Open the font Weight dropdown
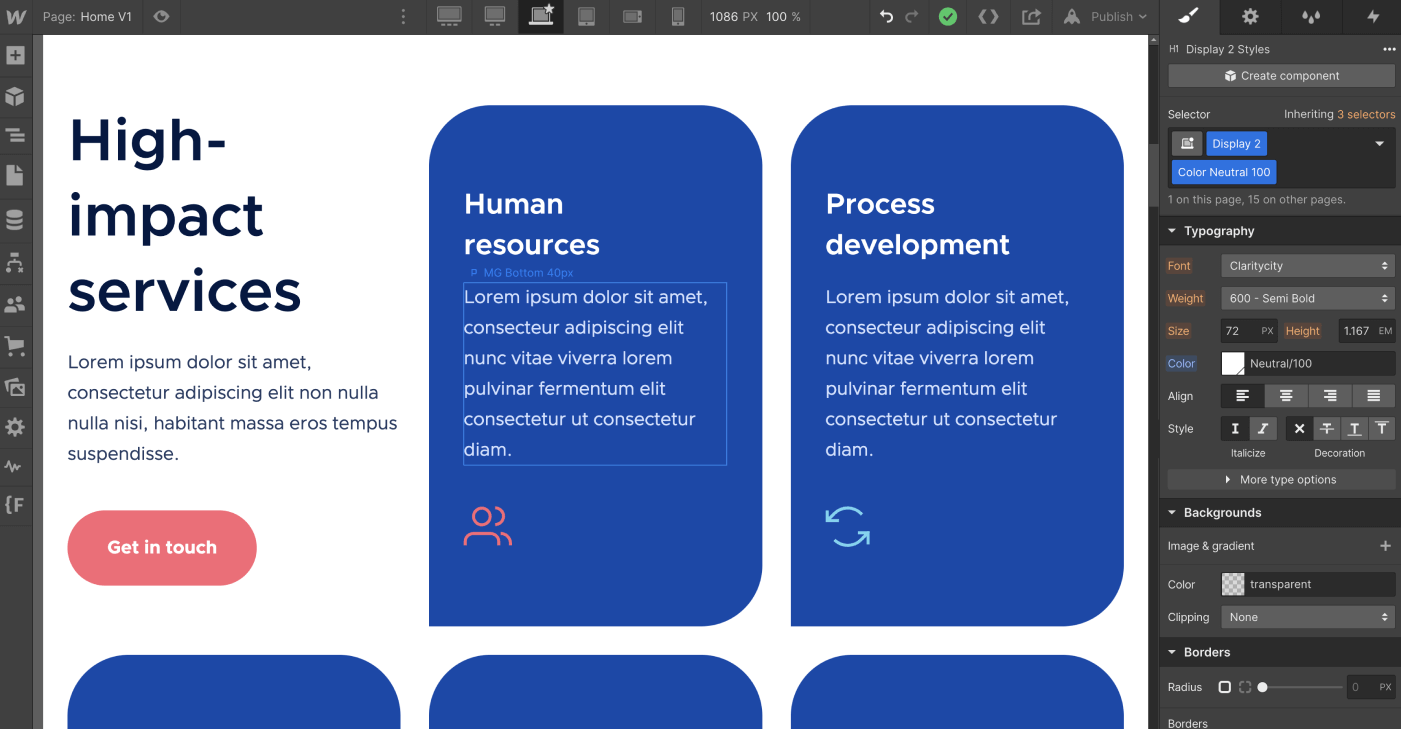This screenshot has height=729, width=1401. 1307,298
